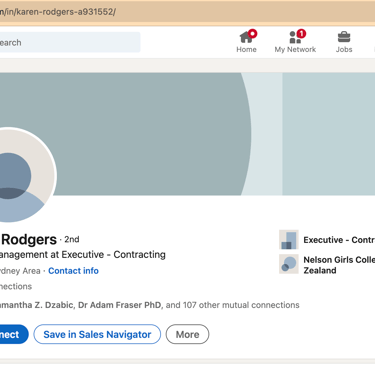375x366 pixels.
Task: View the 107 other mutual connections
Action: (233, 305)
